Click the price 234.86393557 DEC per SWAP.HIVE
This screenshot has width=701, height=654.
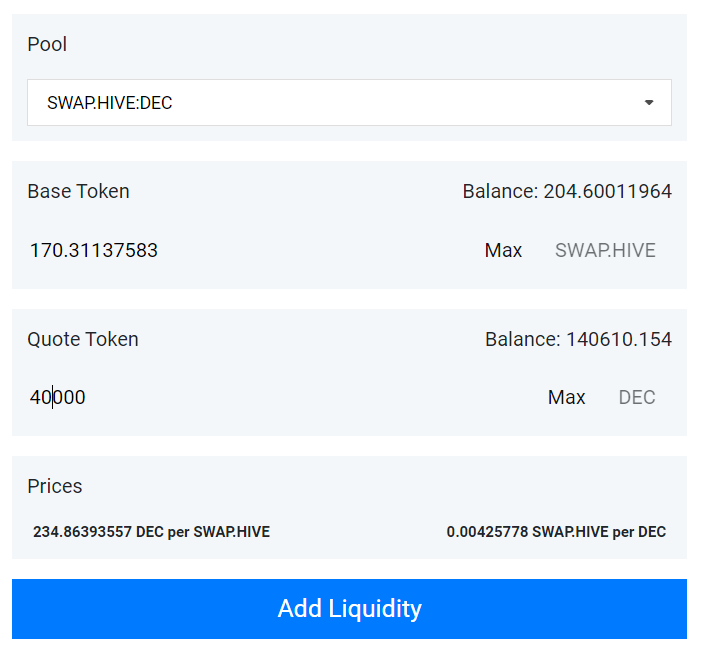[152, 532]
